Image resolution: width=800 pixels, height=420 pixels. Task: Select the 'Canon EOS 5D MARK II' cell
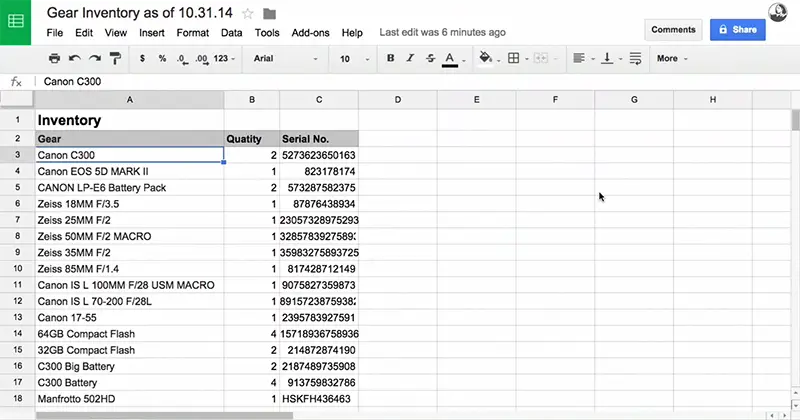(130, 171)
